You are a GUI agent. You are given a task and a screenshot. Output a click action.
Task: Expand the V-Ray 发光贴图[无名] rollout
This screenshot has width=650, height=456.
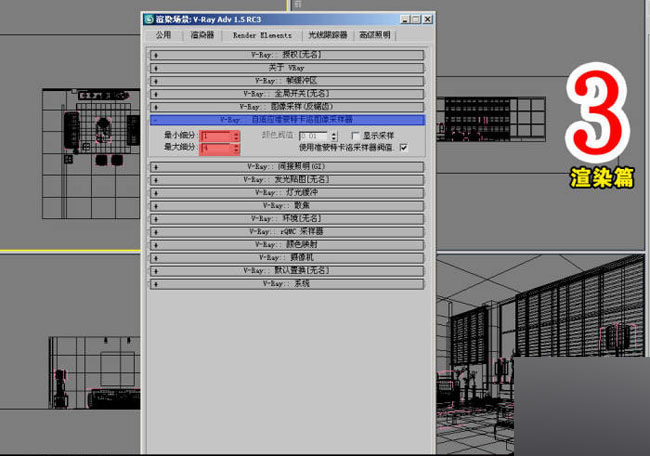click(x=287, y=180)
